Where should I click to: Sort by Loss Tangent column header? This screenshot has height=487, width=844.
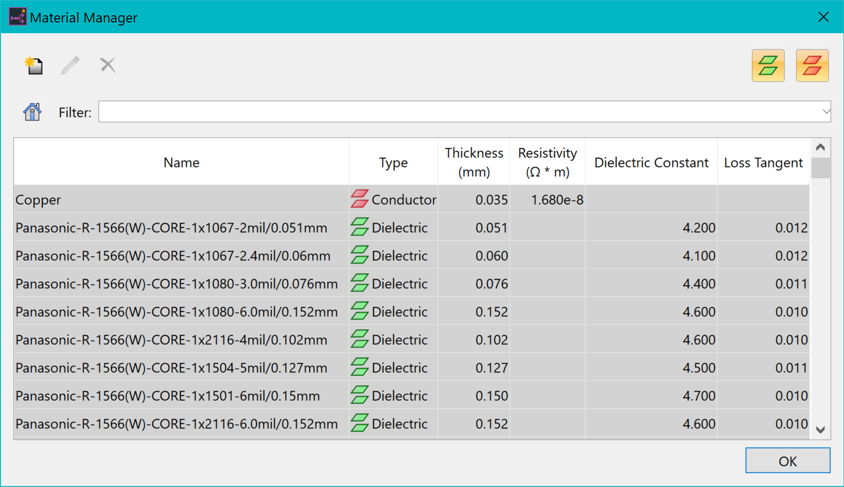tap(763, 163)
